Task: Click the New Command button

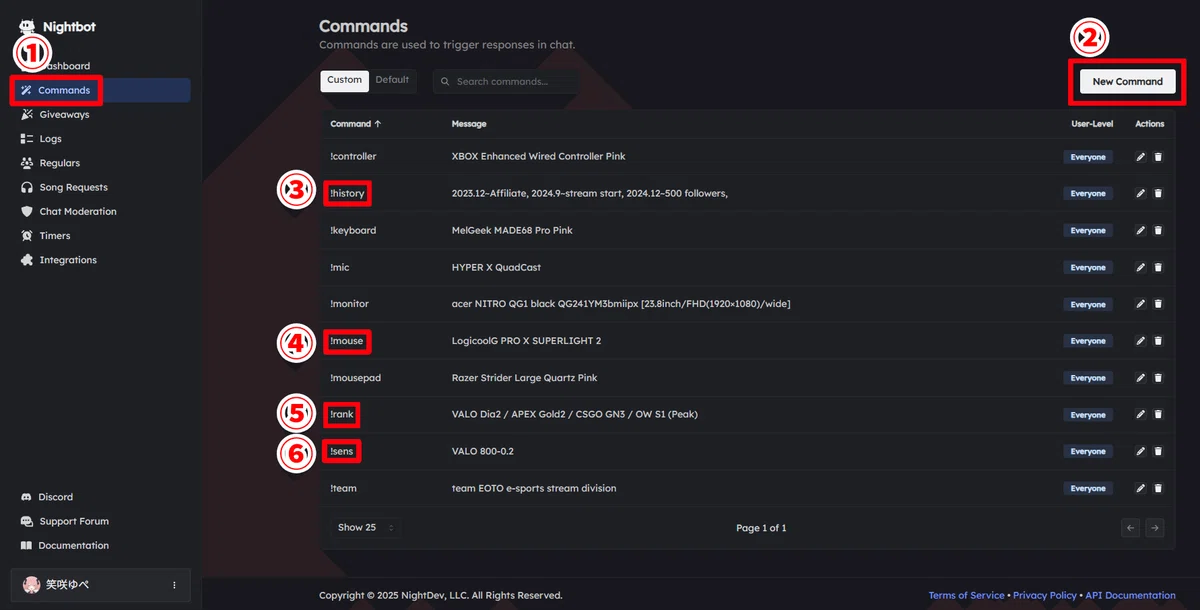Action: click(1127, 82)
